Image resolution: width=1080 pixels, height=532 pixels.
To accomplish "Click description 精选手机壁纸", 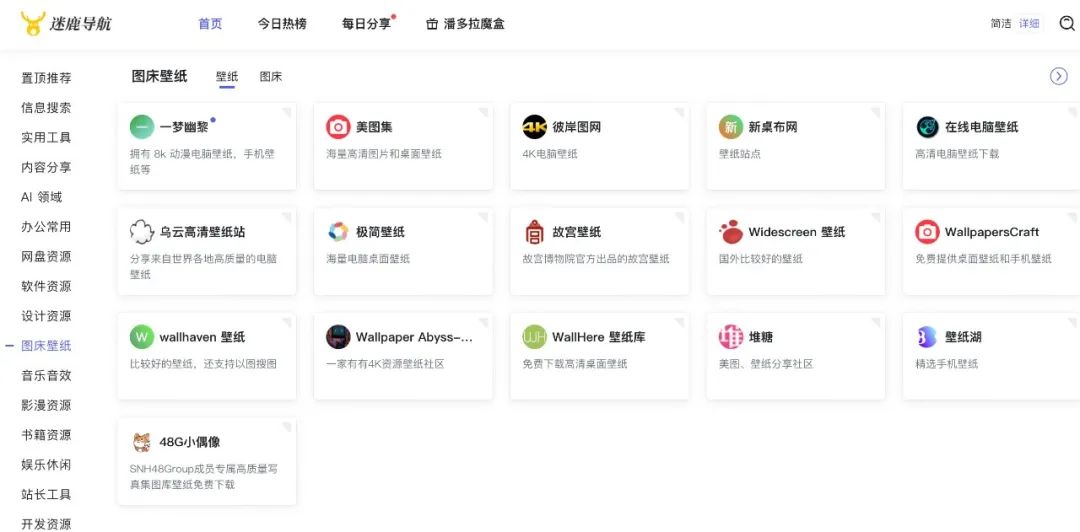I will click(x=946, y=364).
